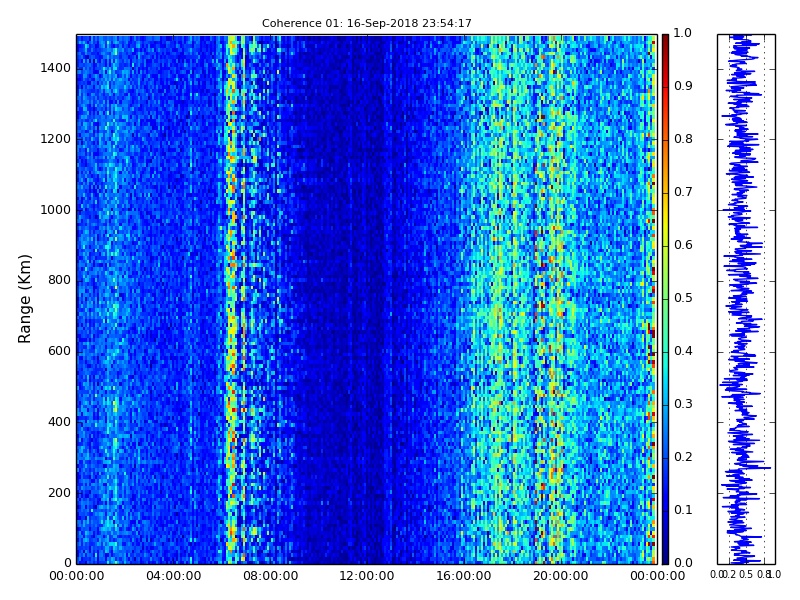Click the coherence heatmap at 12:00:00, 800 km

[367, 280]
